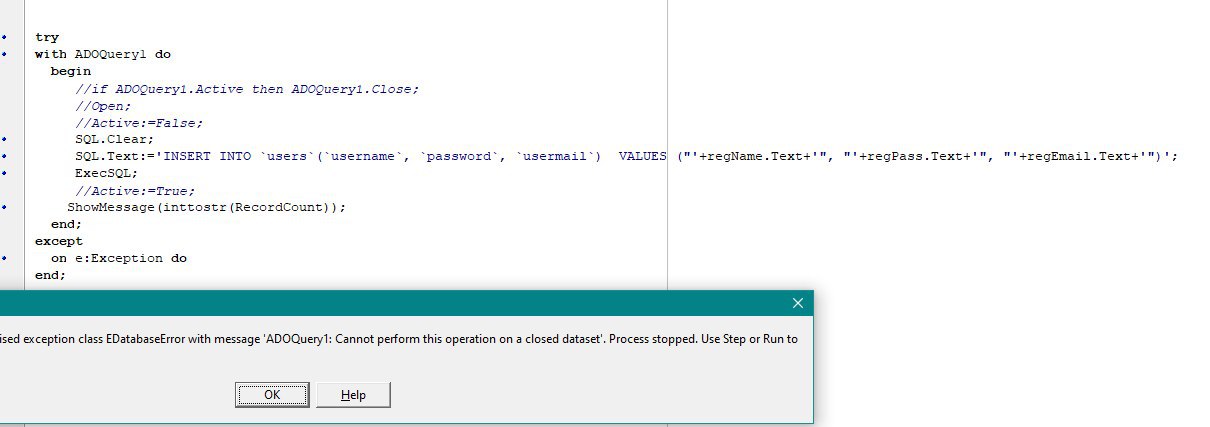Click gutter dot beside ShowMessage line
Screen dimensions: 1210x427
point(4,207)
